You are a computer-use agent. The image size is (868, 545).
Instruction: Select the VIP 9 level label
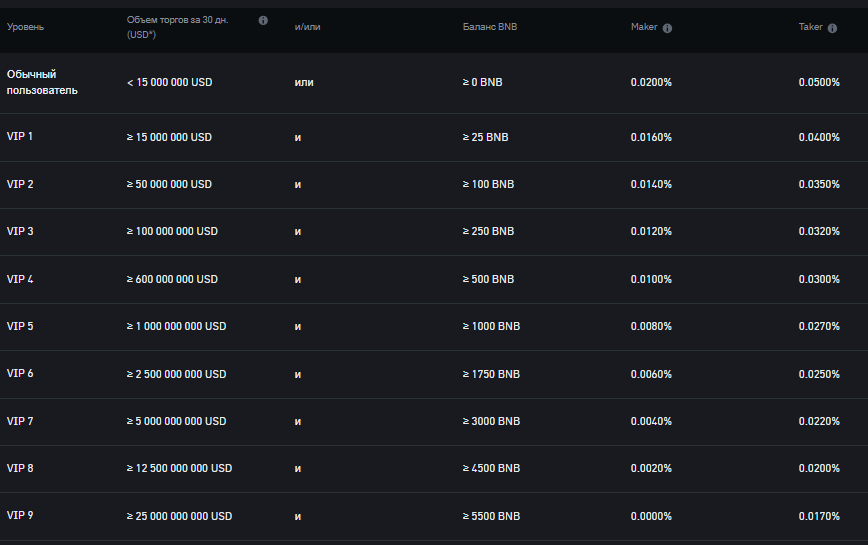[x=20, y=516]
